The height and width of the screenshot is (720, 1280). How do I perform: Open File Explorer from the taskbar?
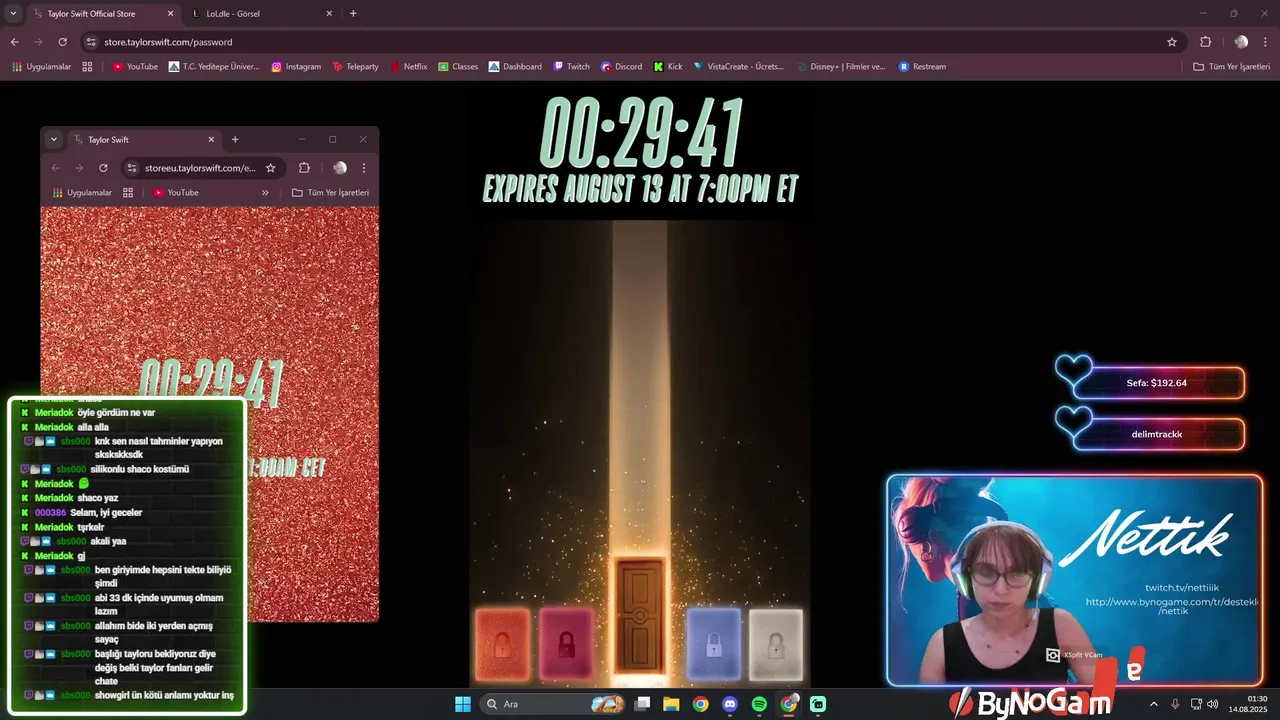[x=671, y=704]
